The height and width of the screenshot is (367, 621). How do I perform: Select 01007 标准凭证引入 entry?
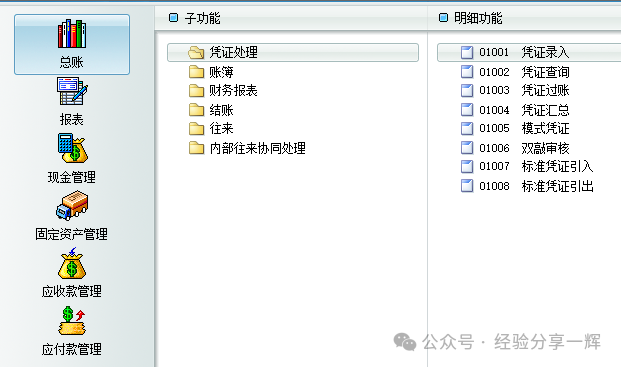point(527,166)
